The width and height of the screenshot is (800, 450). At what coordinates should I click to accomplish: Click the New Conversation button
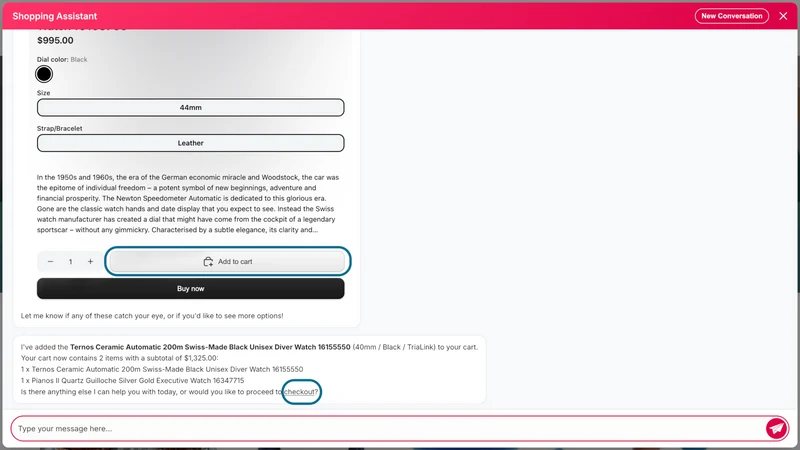point(731,16)
